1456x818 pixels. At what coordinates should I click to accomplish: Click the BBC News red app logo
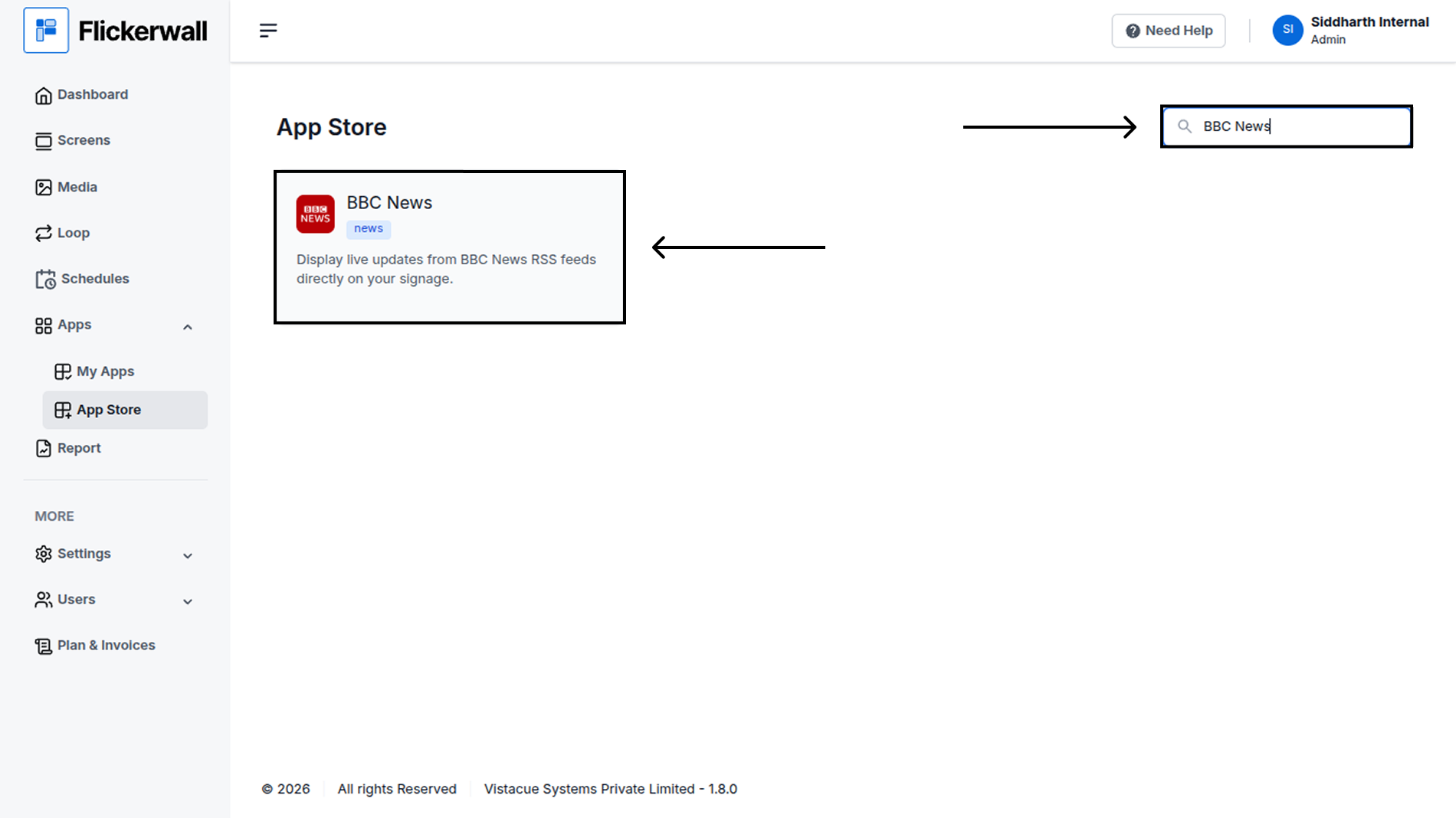coord(315,214)
